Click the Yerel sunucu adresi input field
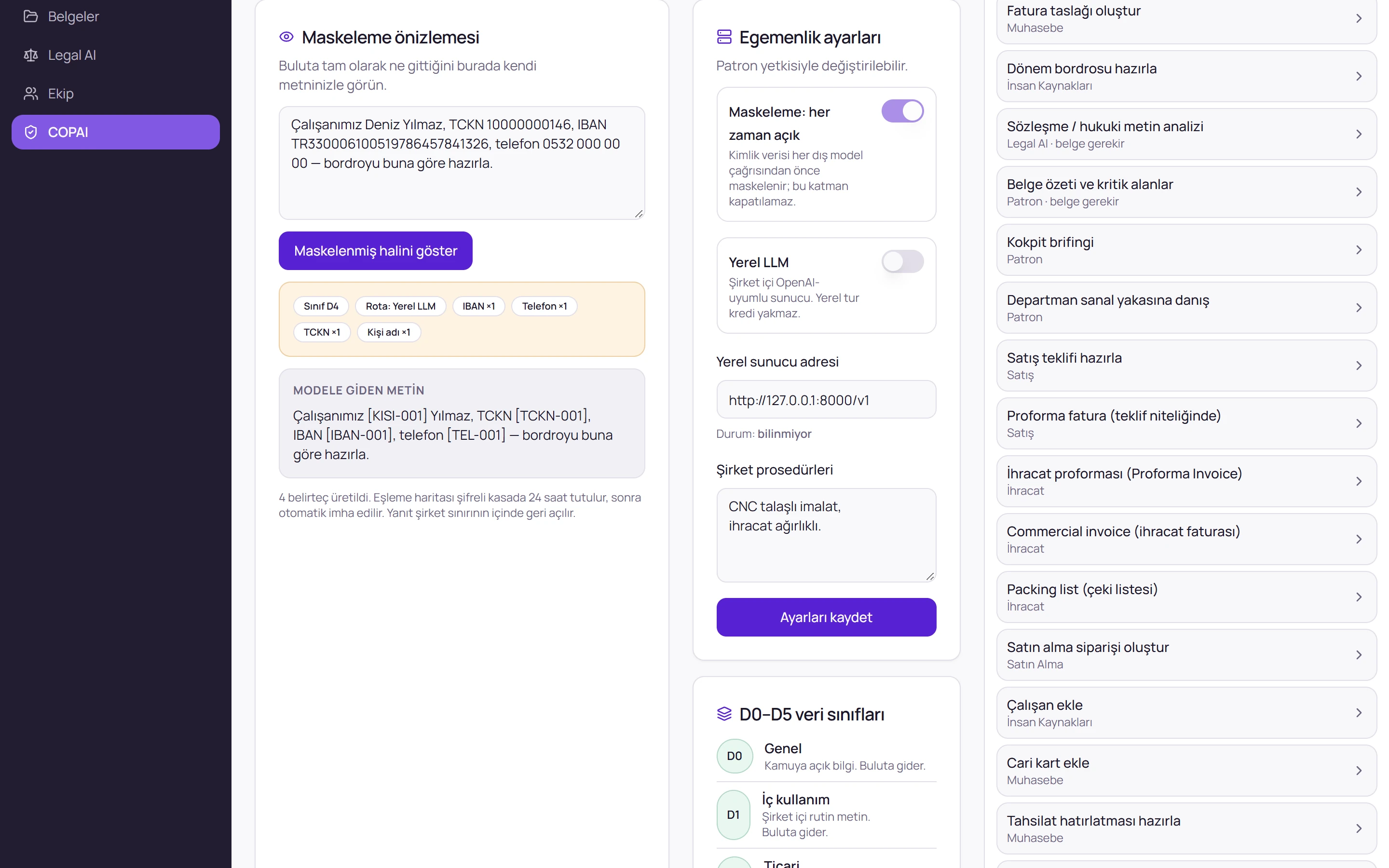Screen dimensions: 1389x868 [826, 400]
